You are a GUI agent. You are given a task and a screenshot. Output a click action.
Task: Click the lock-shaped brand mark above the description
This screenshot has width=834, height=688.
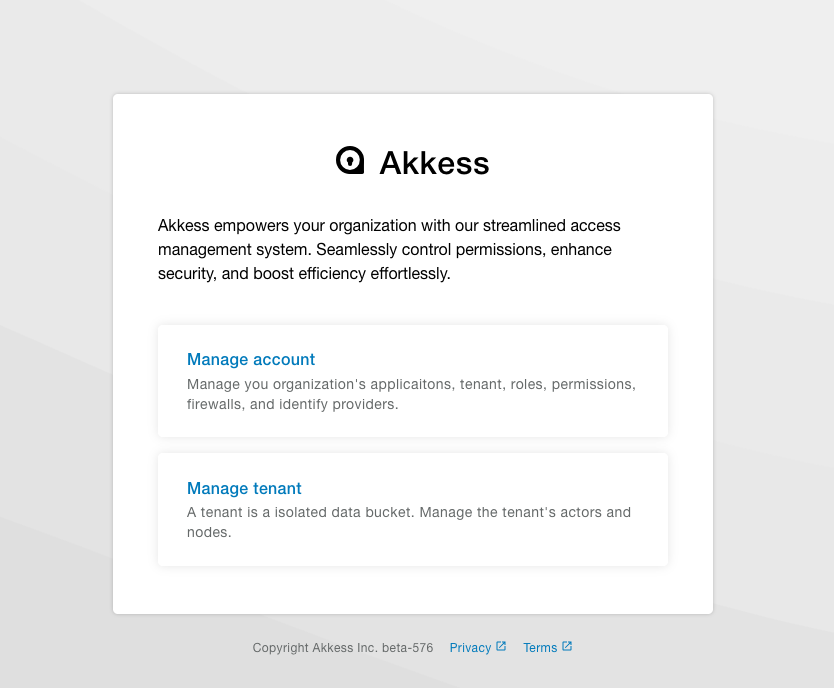(x=350, y=159)
